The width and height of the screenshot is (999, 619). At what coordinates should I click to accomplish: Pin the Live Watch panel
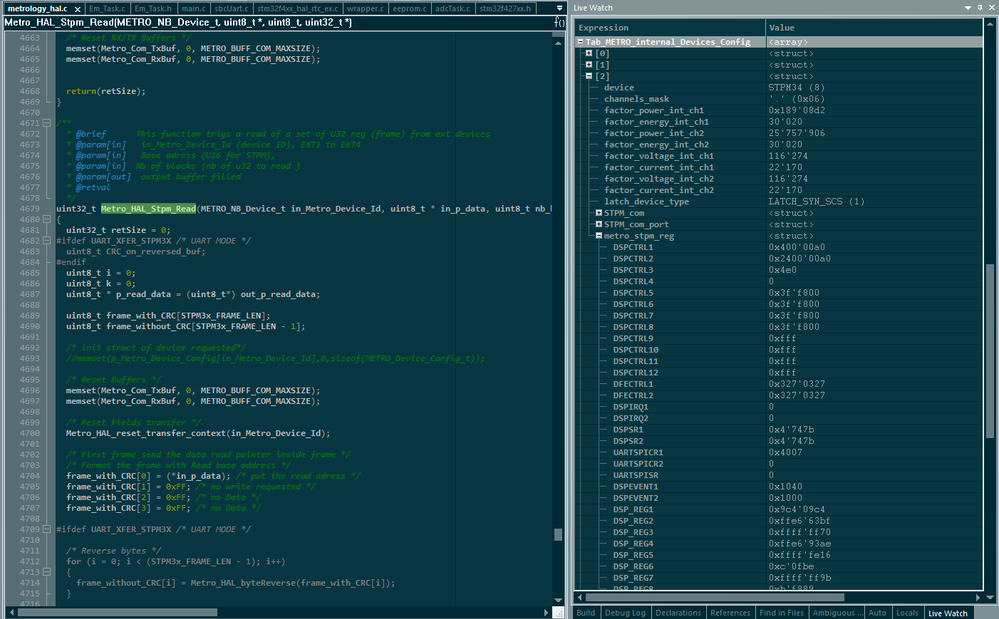978,8
